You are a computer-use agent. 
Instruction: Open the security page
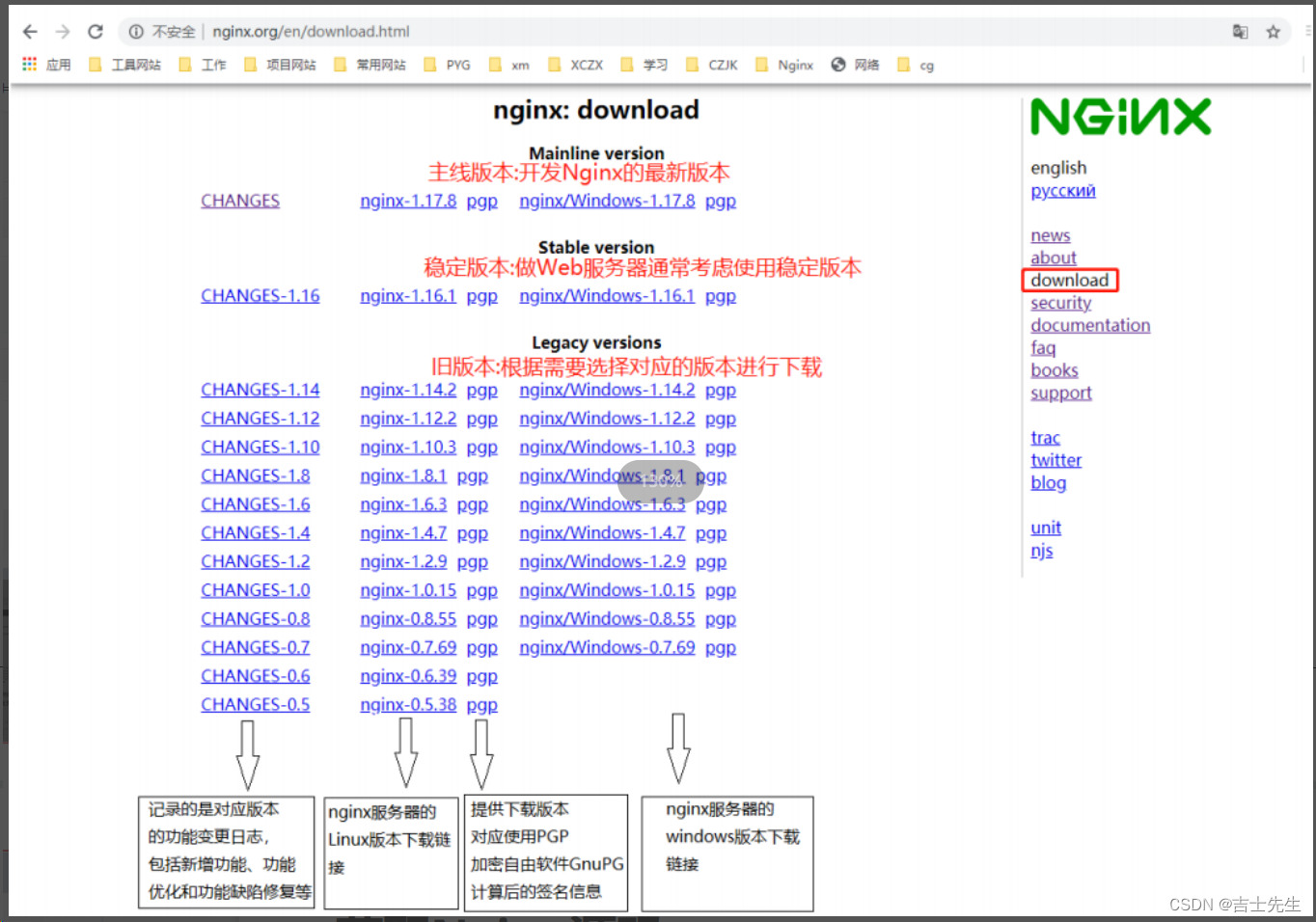click(1061, 303)
